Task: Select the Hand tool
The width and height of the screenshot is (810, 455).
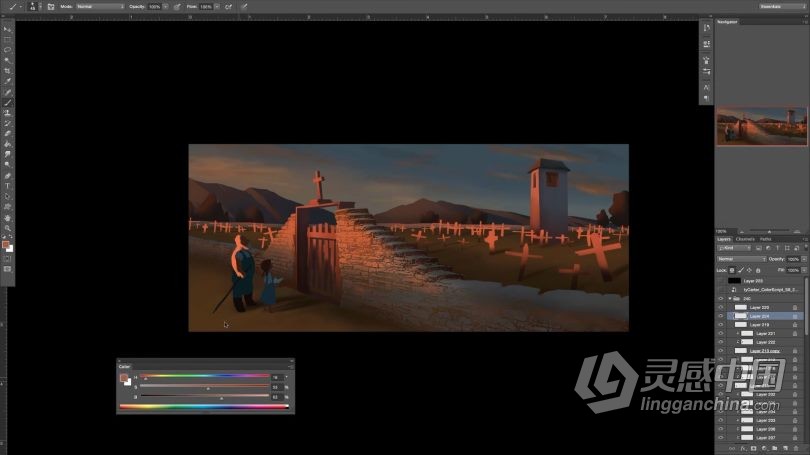Action: click(7, 217)
